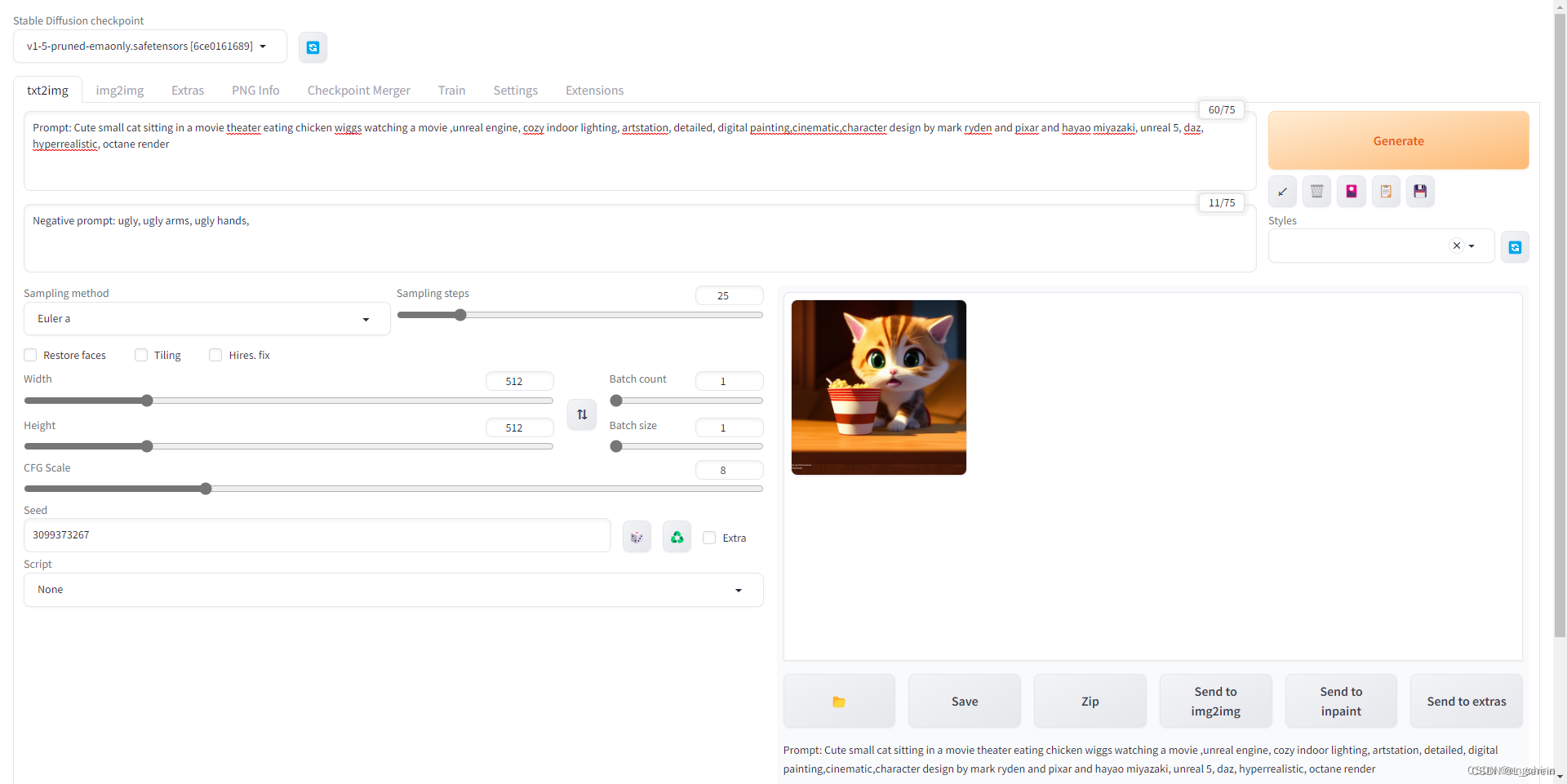Toggle the Tiling checkbox
Viewport: 1567px width, 784px height.
point(141,355)
